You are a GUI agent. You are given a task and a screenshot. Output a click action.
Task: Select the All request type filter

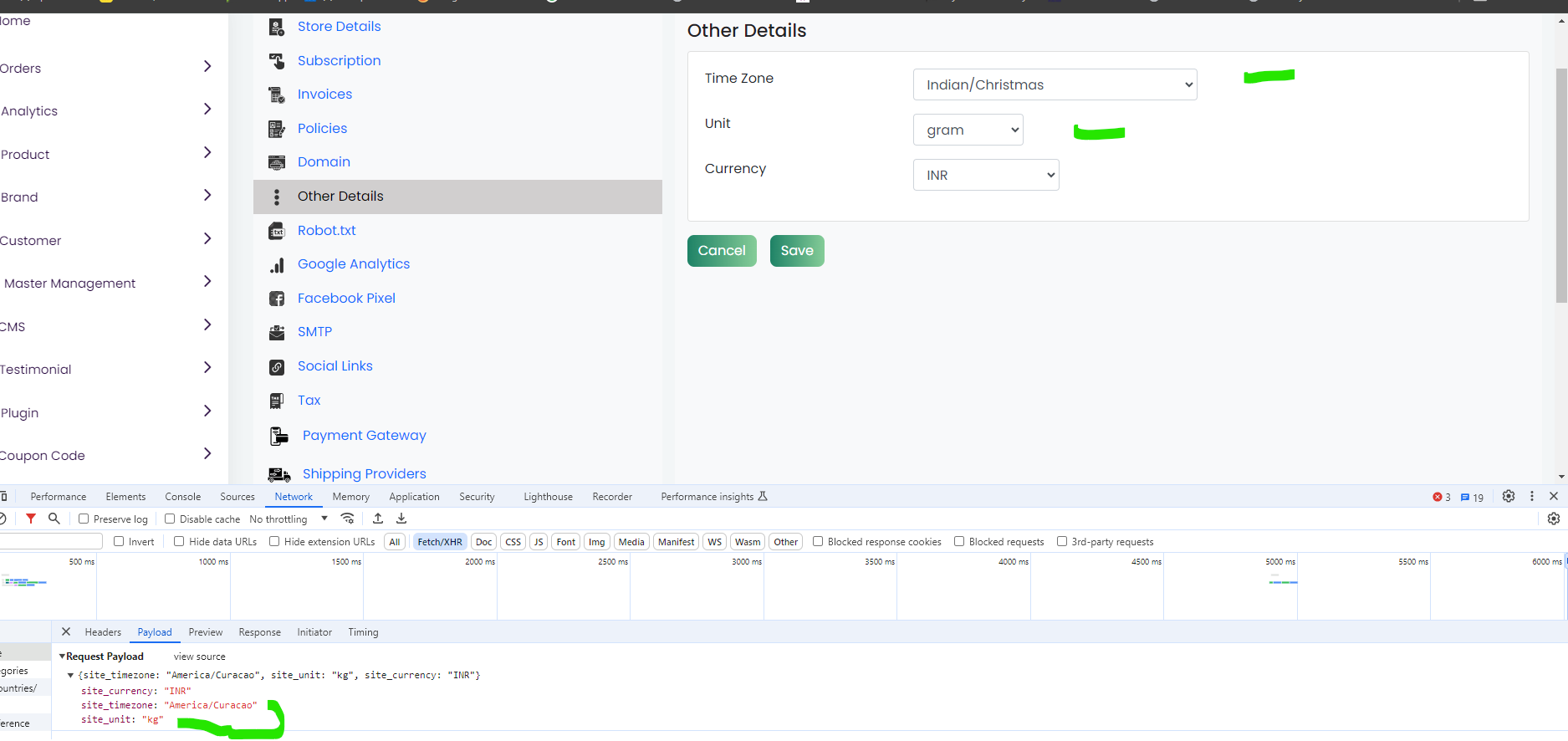pos(395,542)
